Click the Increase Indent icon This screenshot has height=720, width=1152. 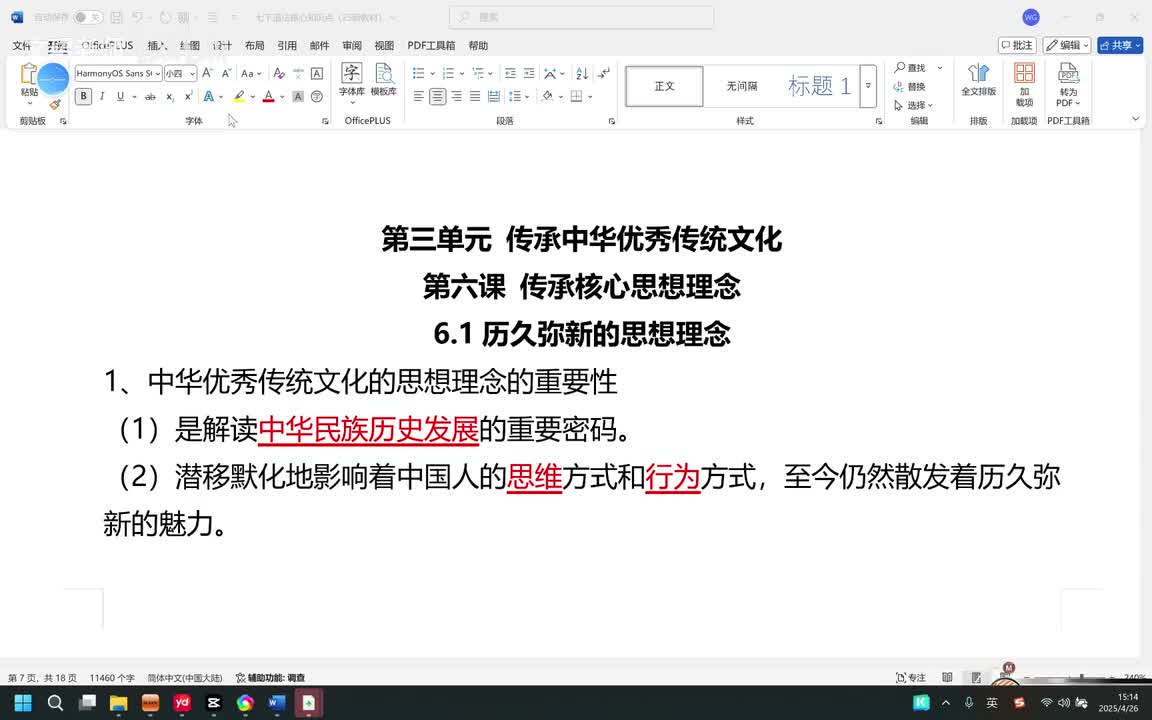[529, 73]
